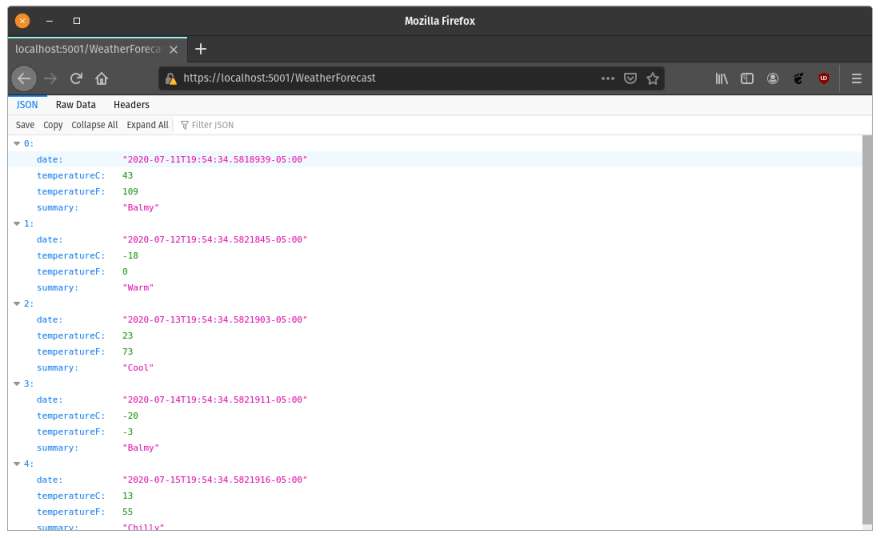
Task: Open the Firefox hamburger menu
Action: pyautogui.click(x=856, y=79)
